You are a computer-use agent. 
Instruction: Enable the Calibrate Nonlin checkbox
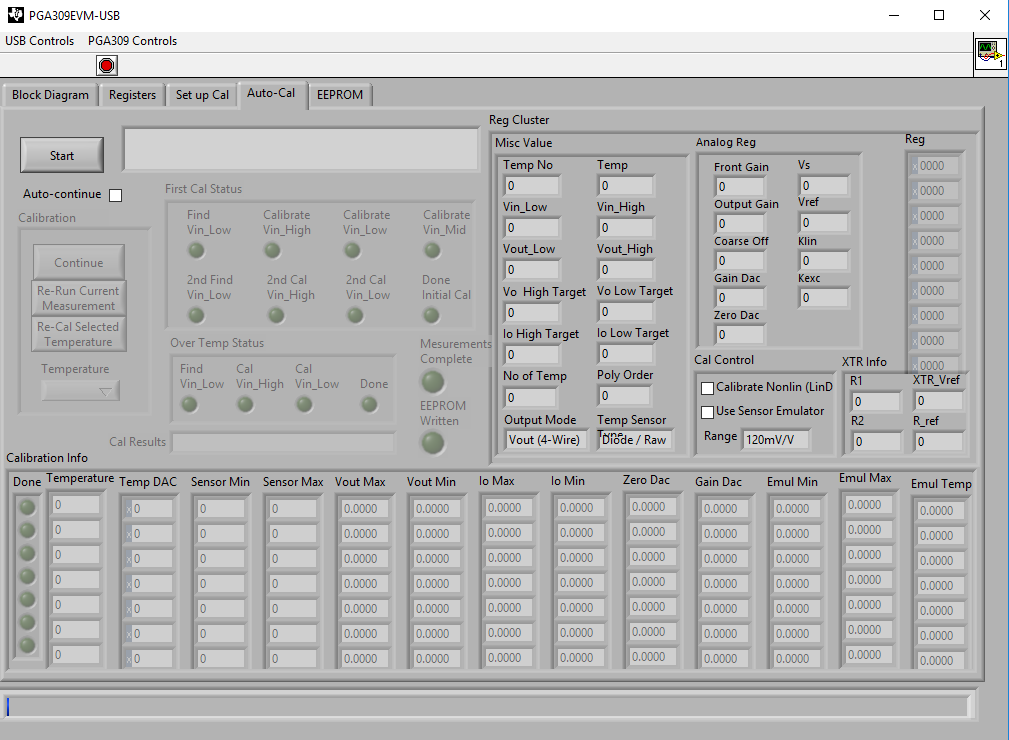[x=707, y=388]
